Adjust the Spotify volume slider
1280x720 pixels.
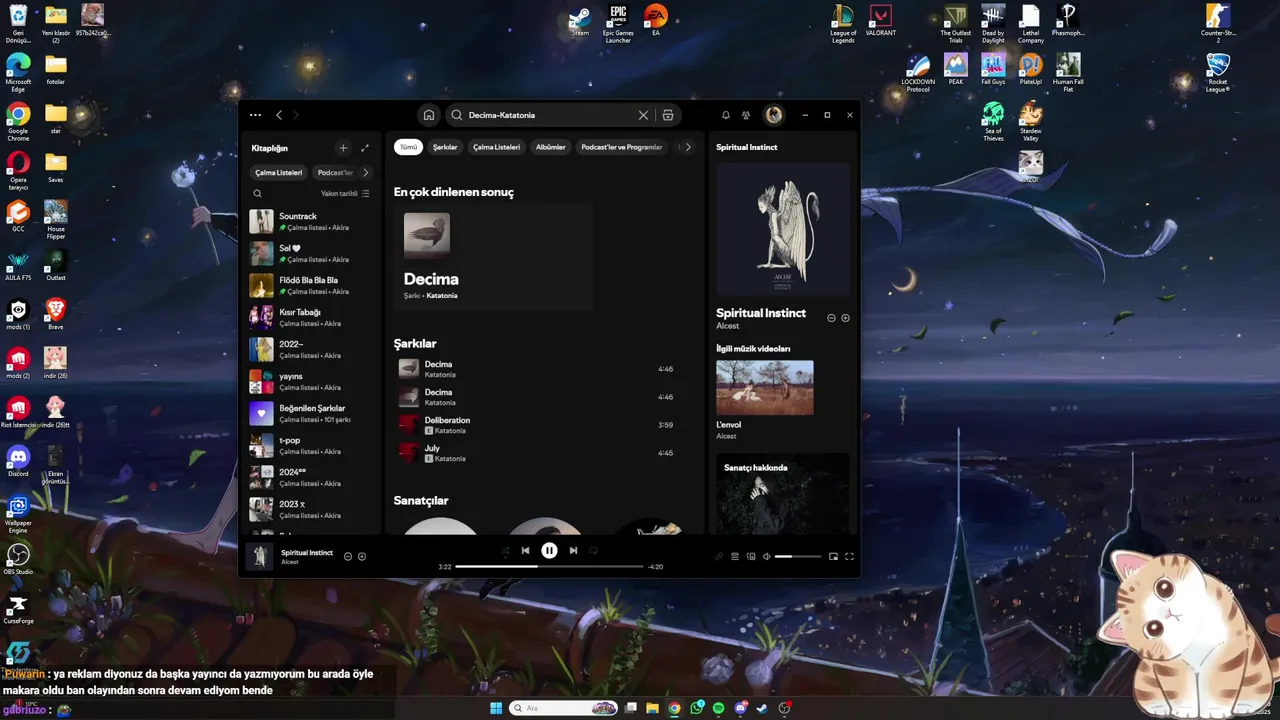click(x=797, y=556)
